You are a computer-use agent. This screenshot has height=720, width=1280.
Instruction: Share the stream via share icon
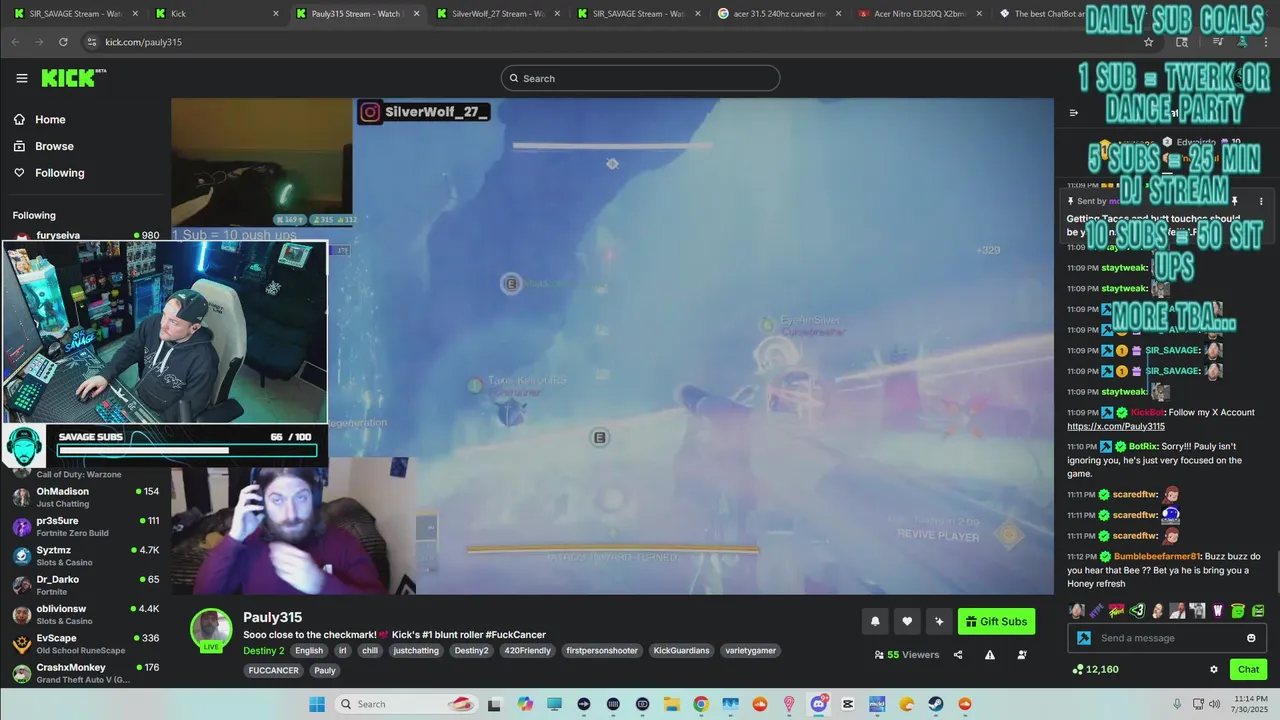958,655
